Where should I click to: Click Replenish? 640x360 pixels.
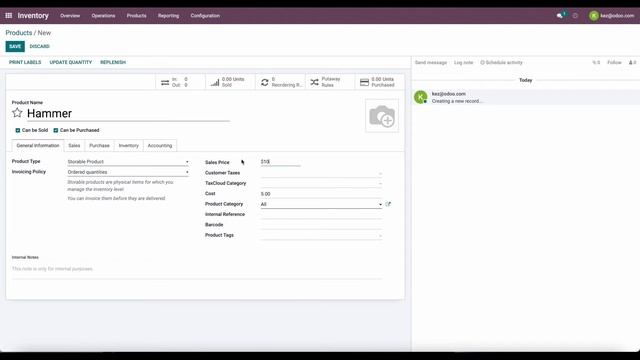(x=113, y=62)
